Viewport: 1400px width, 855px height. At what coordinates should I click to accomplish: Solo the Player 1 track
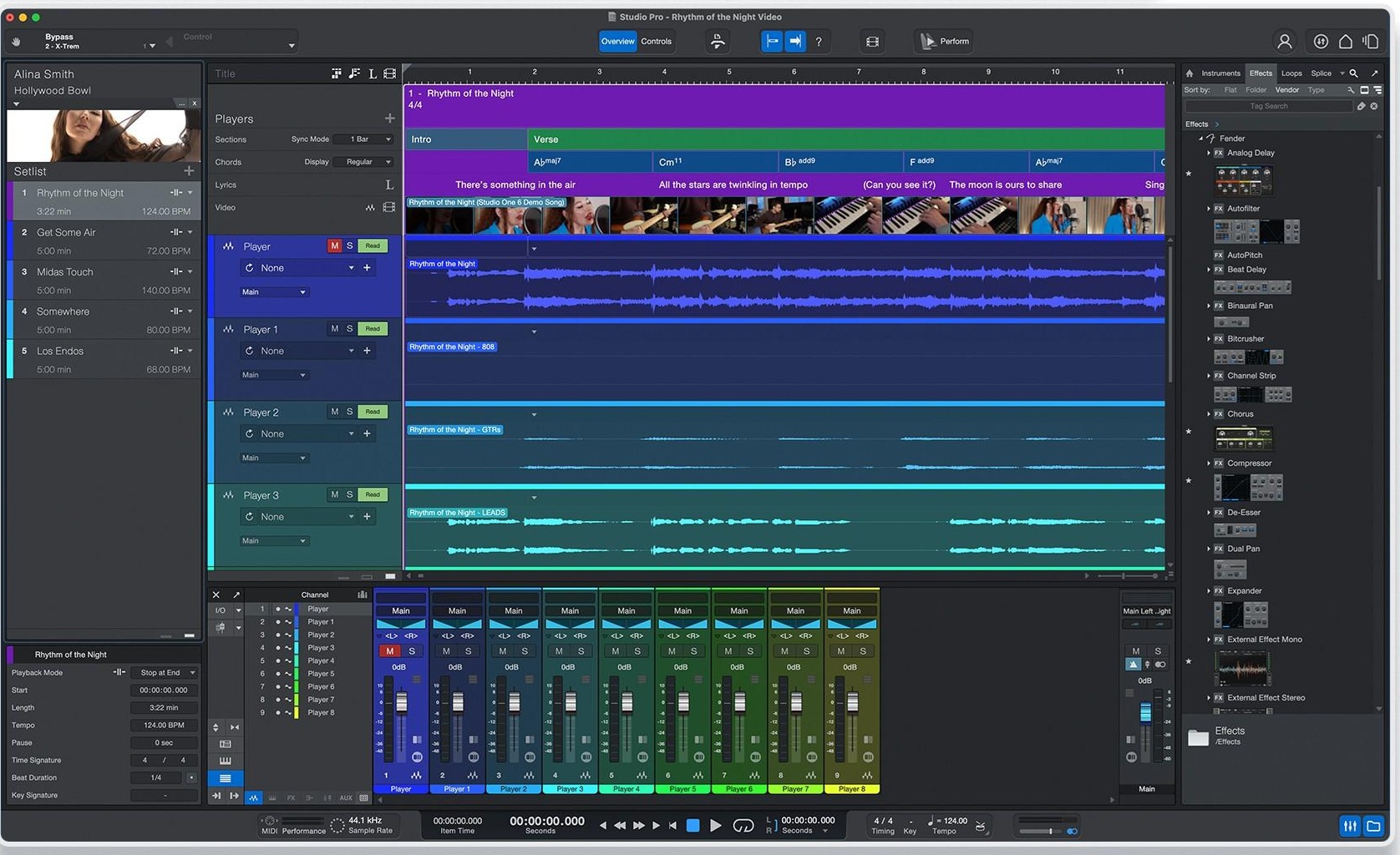(x=348, y=328)
